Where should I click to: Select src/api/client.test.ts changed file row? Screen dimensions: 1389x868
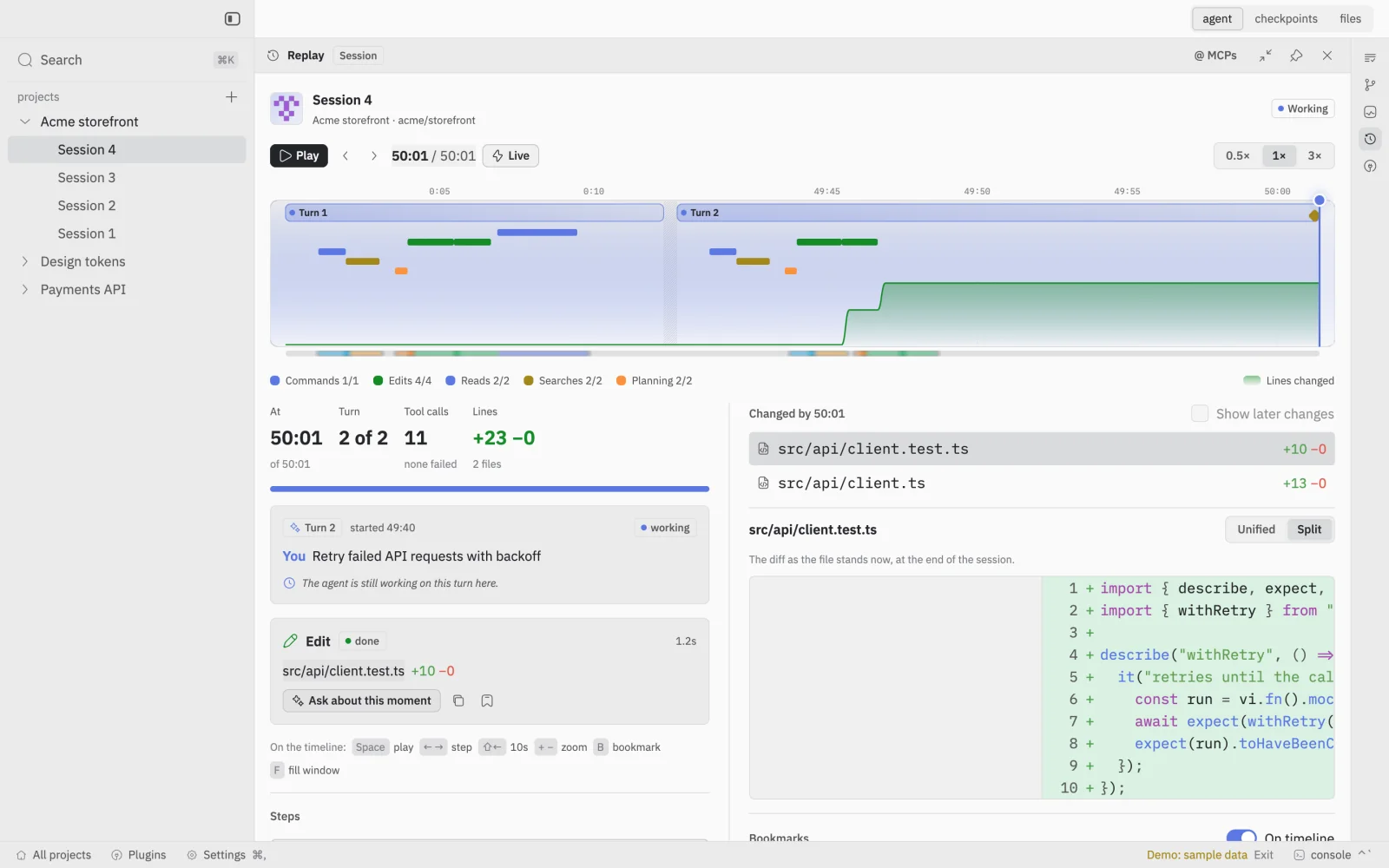[1041, 449]
